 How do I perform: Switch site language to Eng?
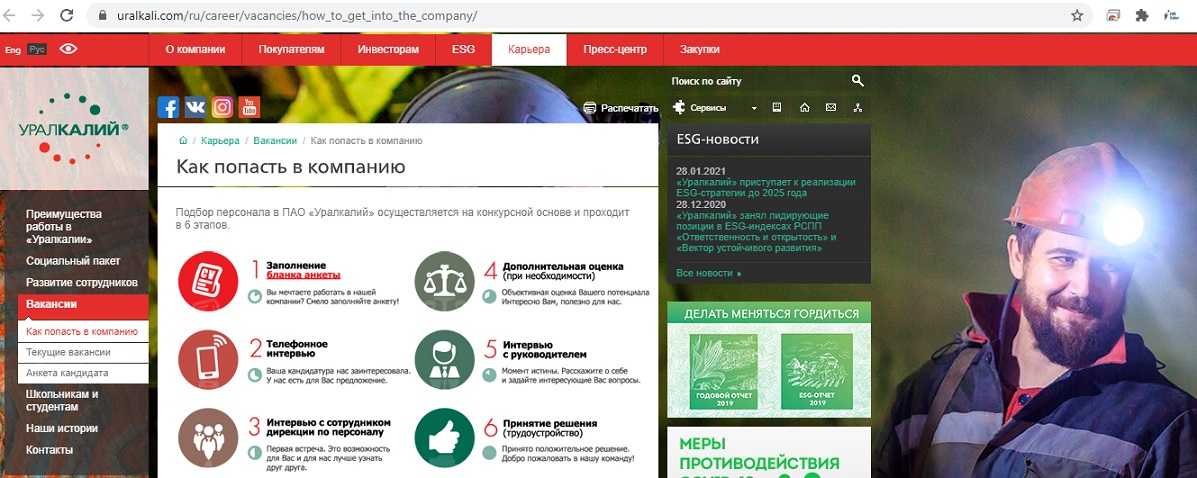pos(13,50)
